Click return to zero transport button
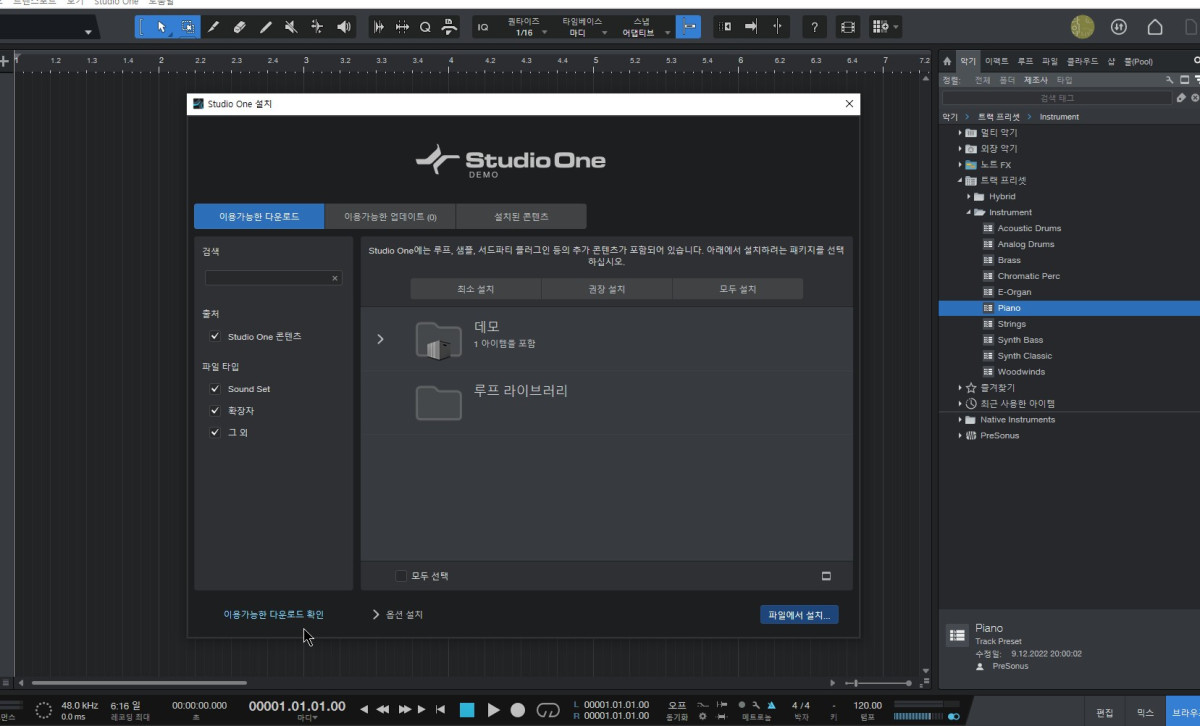Image resolution: width=1200 pixels, height=726 pixels. coord(440,710)
